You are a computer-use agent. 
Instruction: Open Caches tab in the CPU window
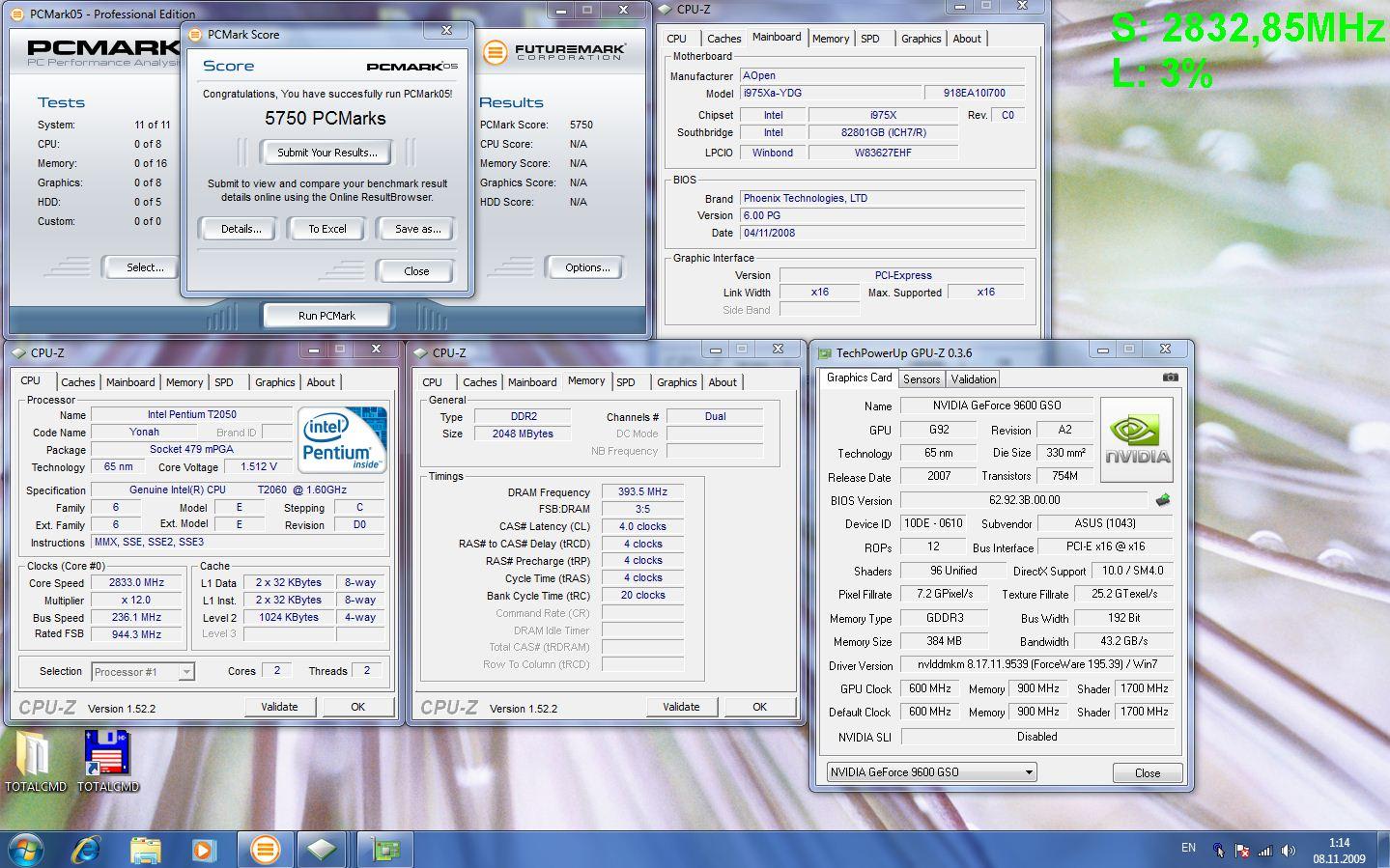click(x=78, y=382)
